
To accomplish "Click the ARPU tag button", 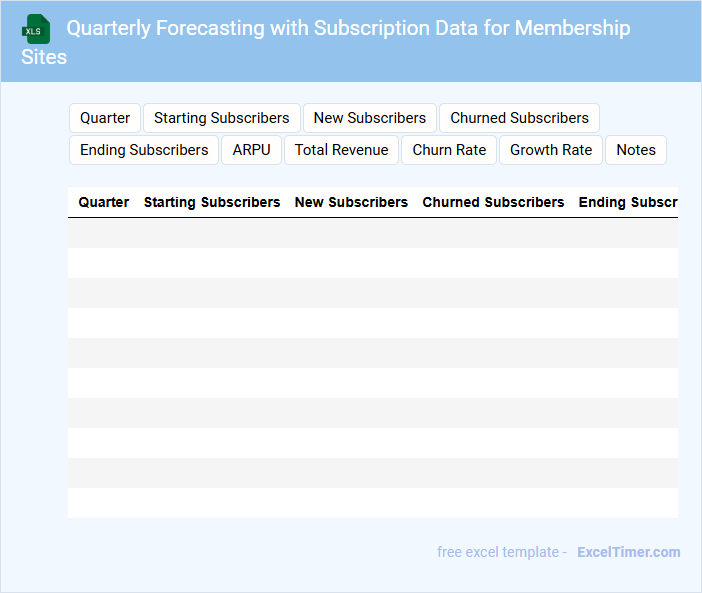I will coord(251,150).
